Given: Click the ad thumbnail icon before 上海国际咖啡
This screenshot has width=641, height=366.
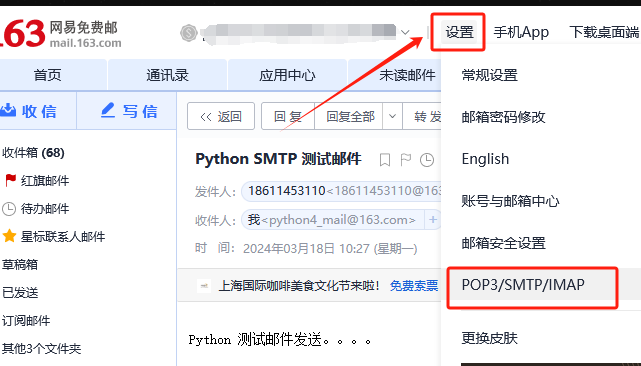Looking at the screenshot, I should pos(204,285).
